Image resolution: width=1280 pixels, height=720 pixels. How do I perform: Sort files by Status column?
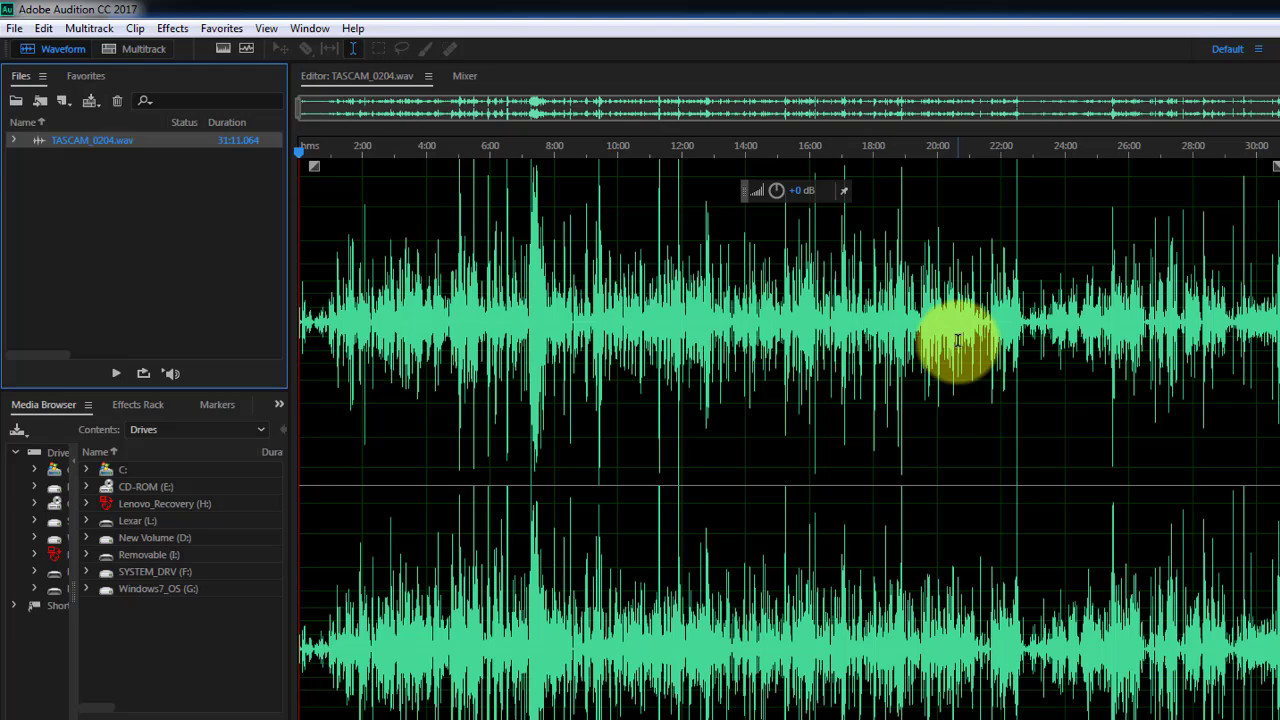(184, 123)
